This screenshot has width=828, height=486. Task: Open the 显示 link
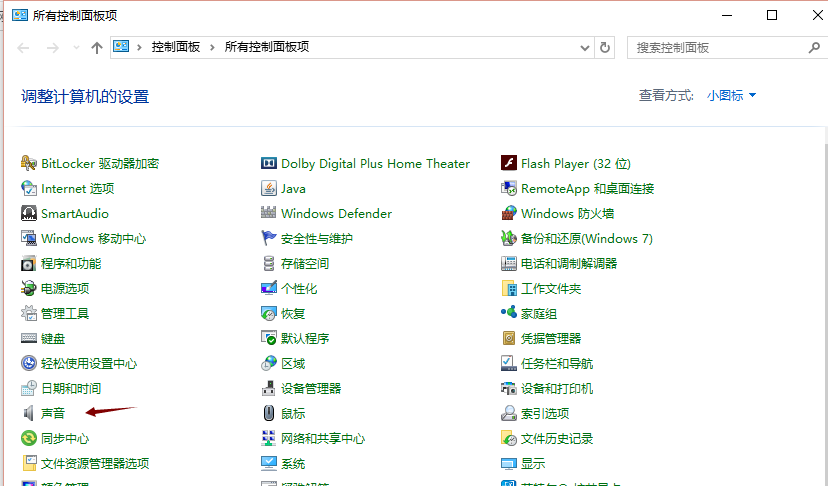(x=533, y=464)
